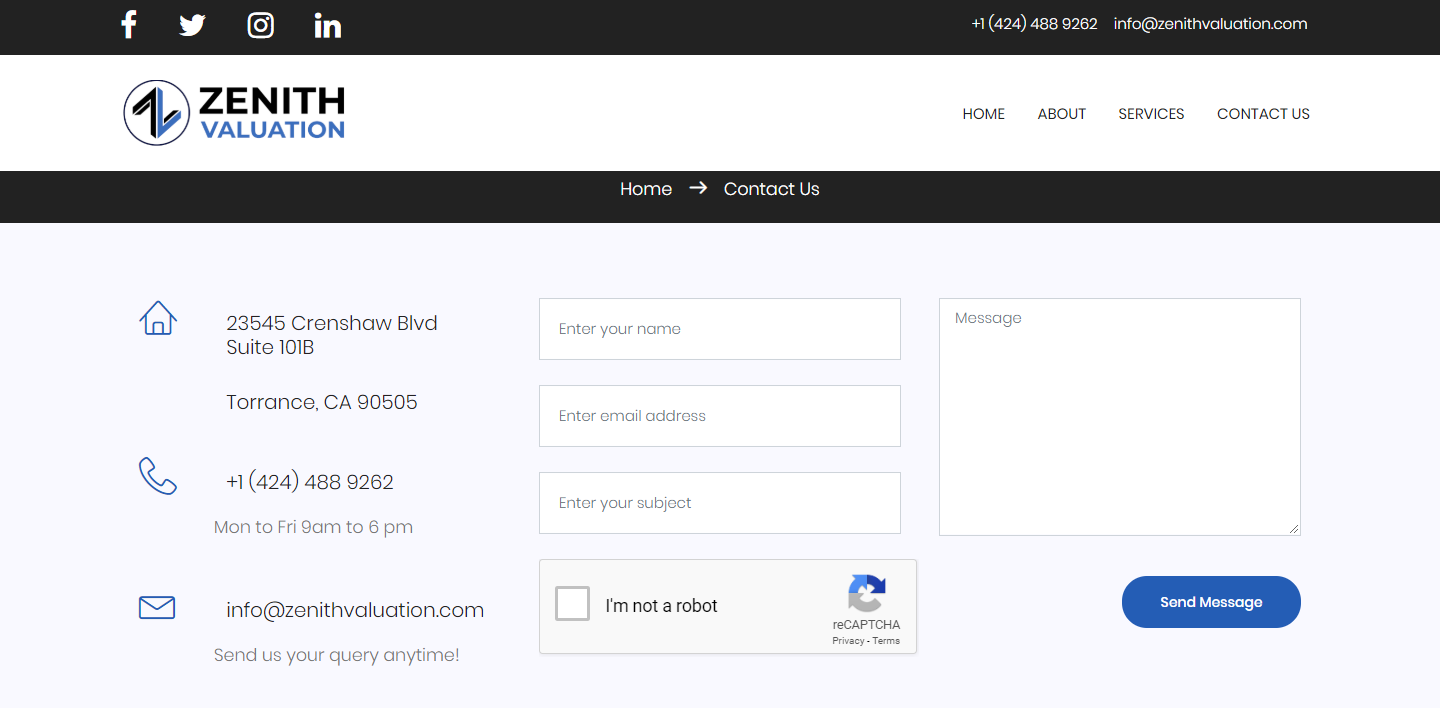Click the envelope email icon
Image resolution: width=1440 pixels, height=708 pixels.
click(157, 607)
